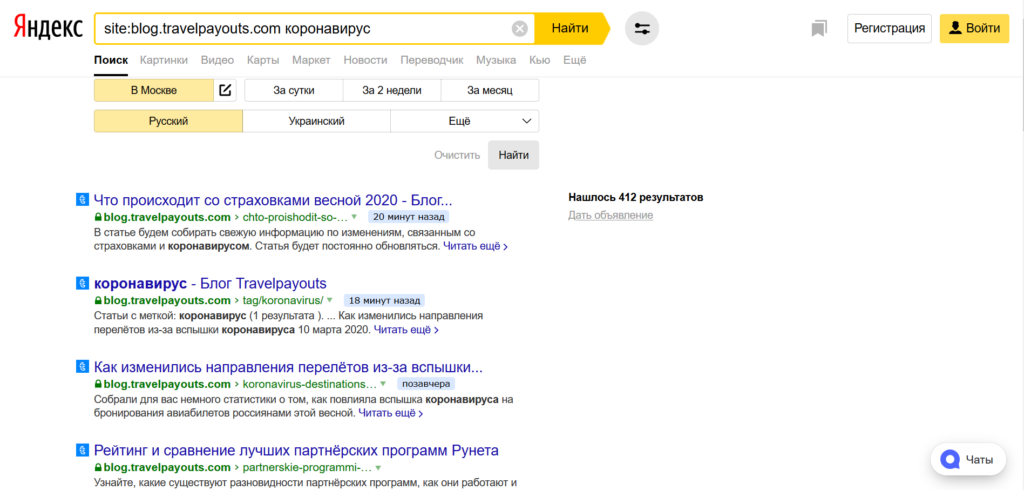
Task: Clear the search query with X icon
Action: [520, 29]
